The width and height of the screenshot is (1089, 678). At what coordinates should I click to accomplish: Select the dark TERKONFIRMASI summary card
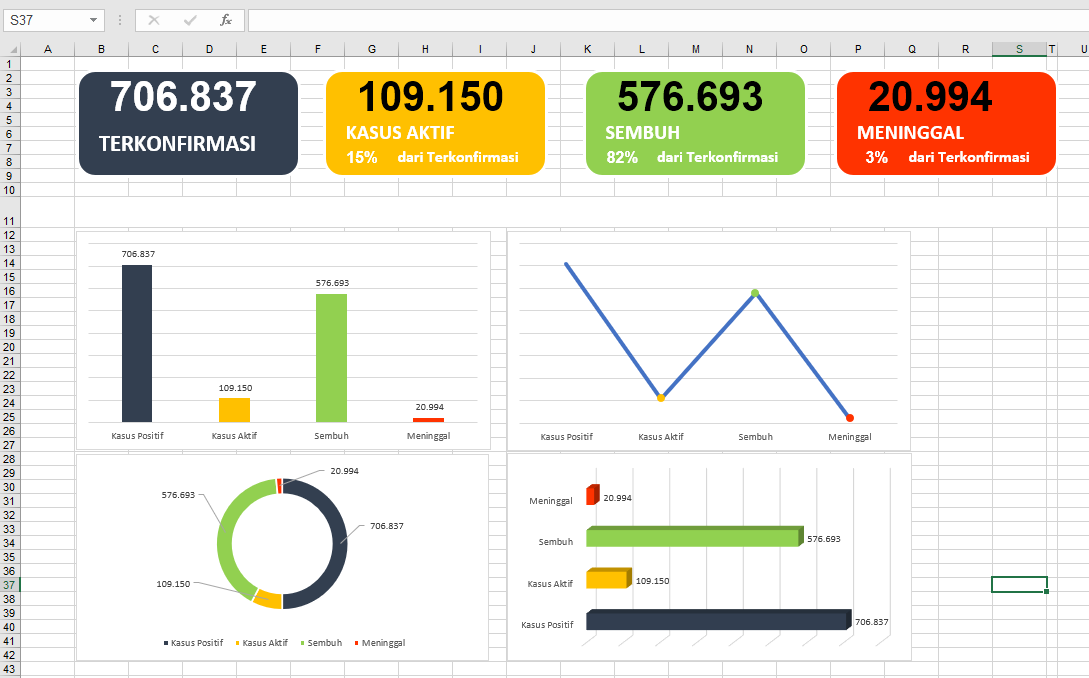coord(188,122)
